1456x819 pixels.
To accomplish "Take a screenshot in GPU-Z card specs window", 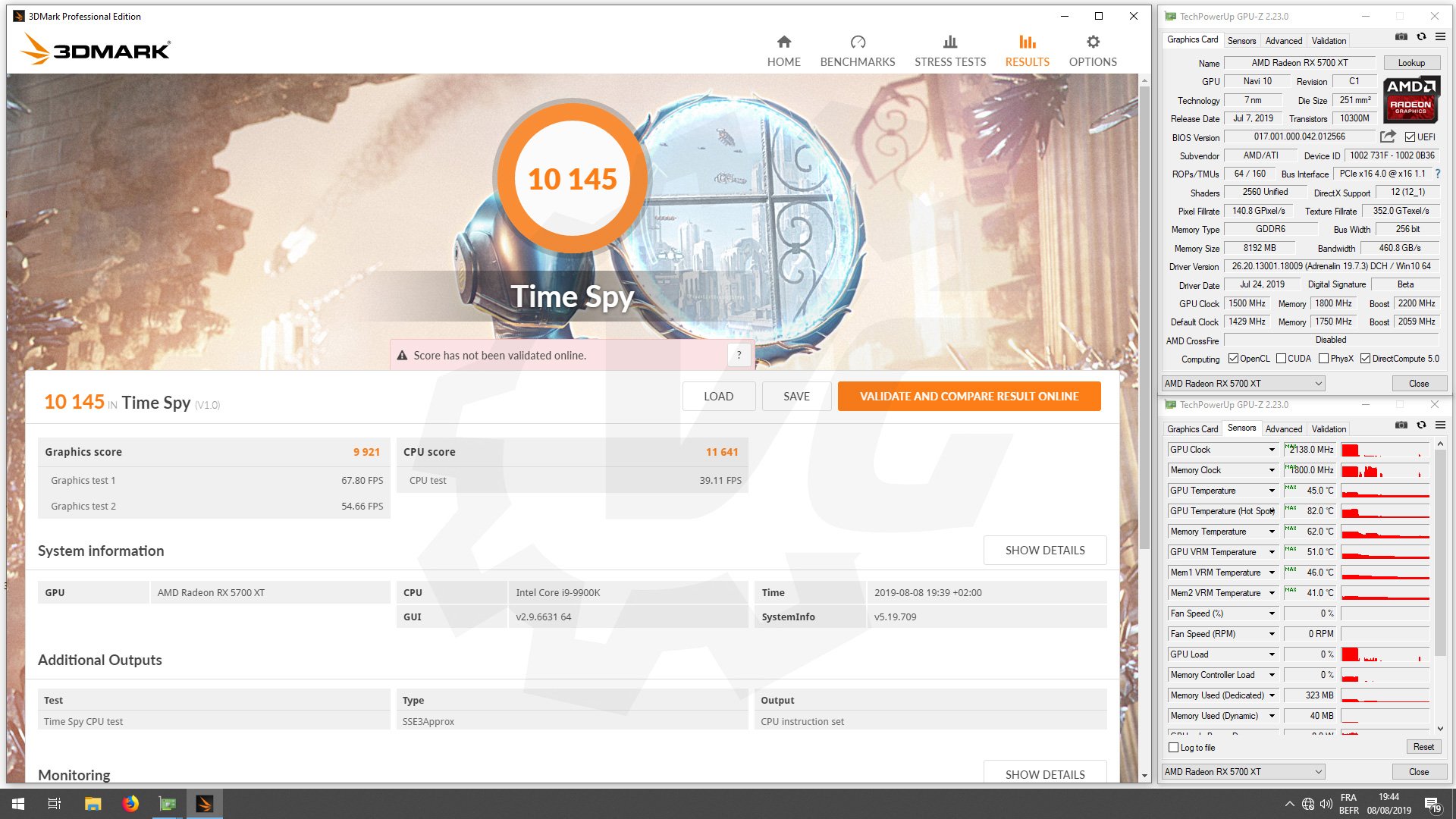I will pyautogui.click(x=1401, y=36).
